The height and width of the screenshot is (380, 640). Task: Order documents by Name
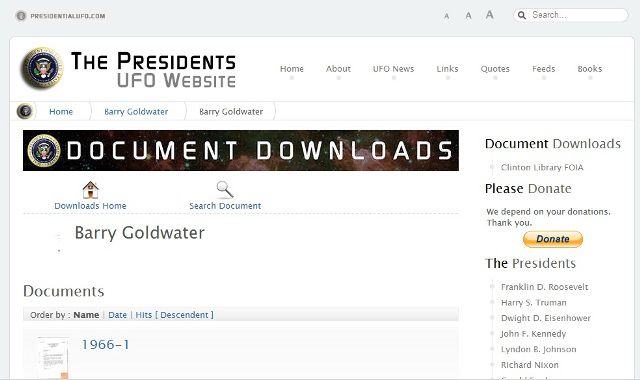coord(86,315)
